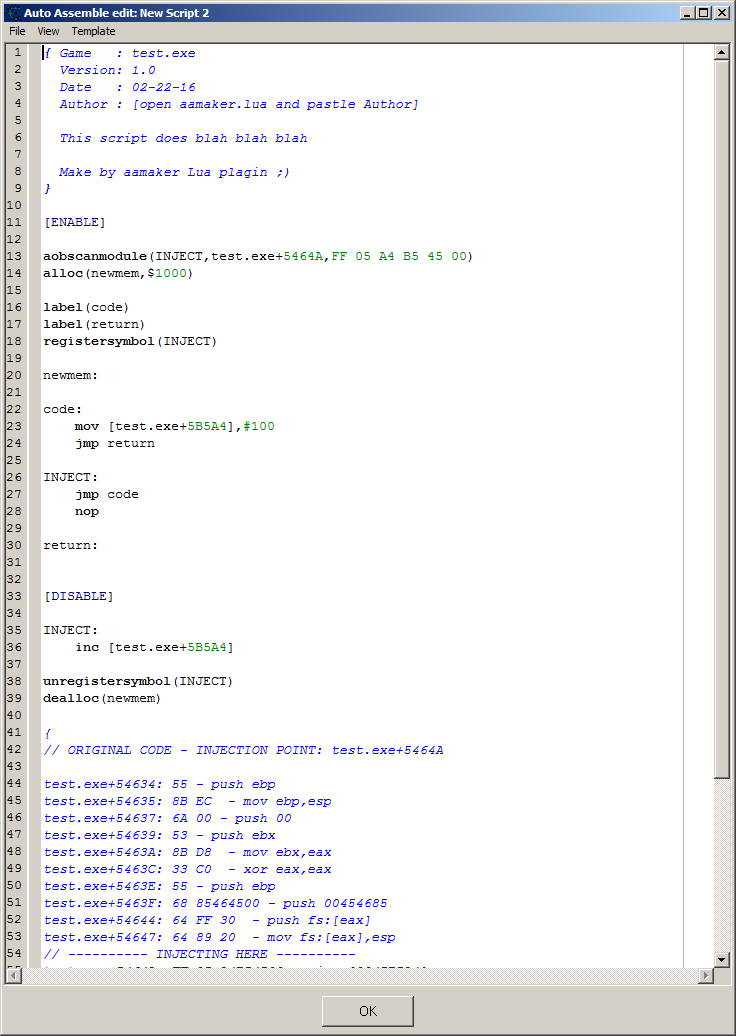Click the Author comment line
The width and height of the screenshot is (736, 1036).
239,104
